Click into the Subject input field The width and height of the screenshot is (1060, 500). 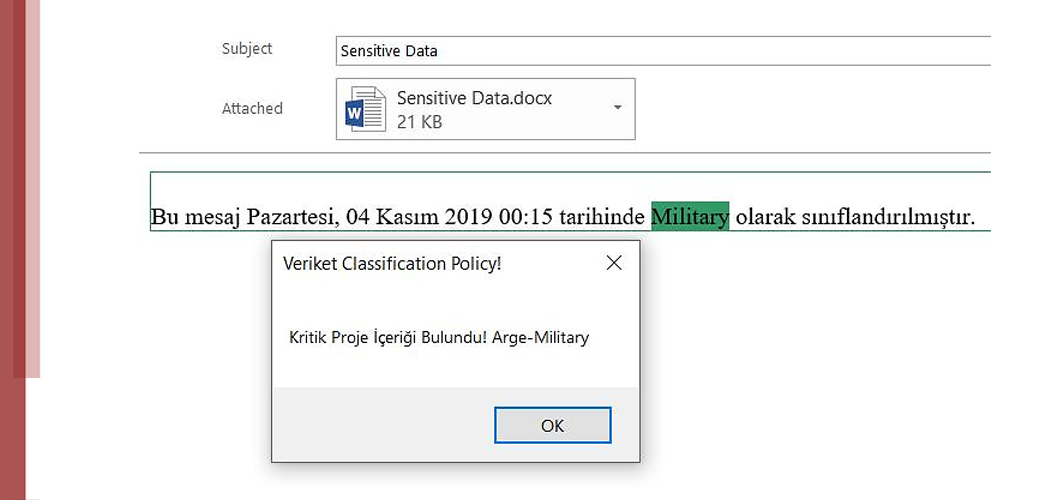tap(660, 50)
